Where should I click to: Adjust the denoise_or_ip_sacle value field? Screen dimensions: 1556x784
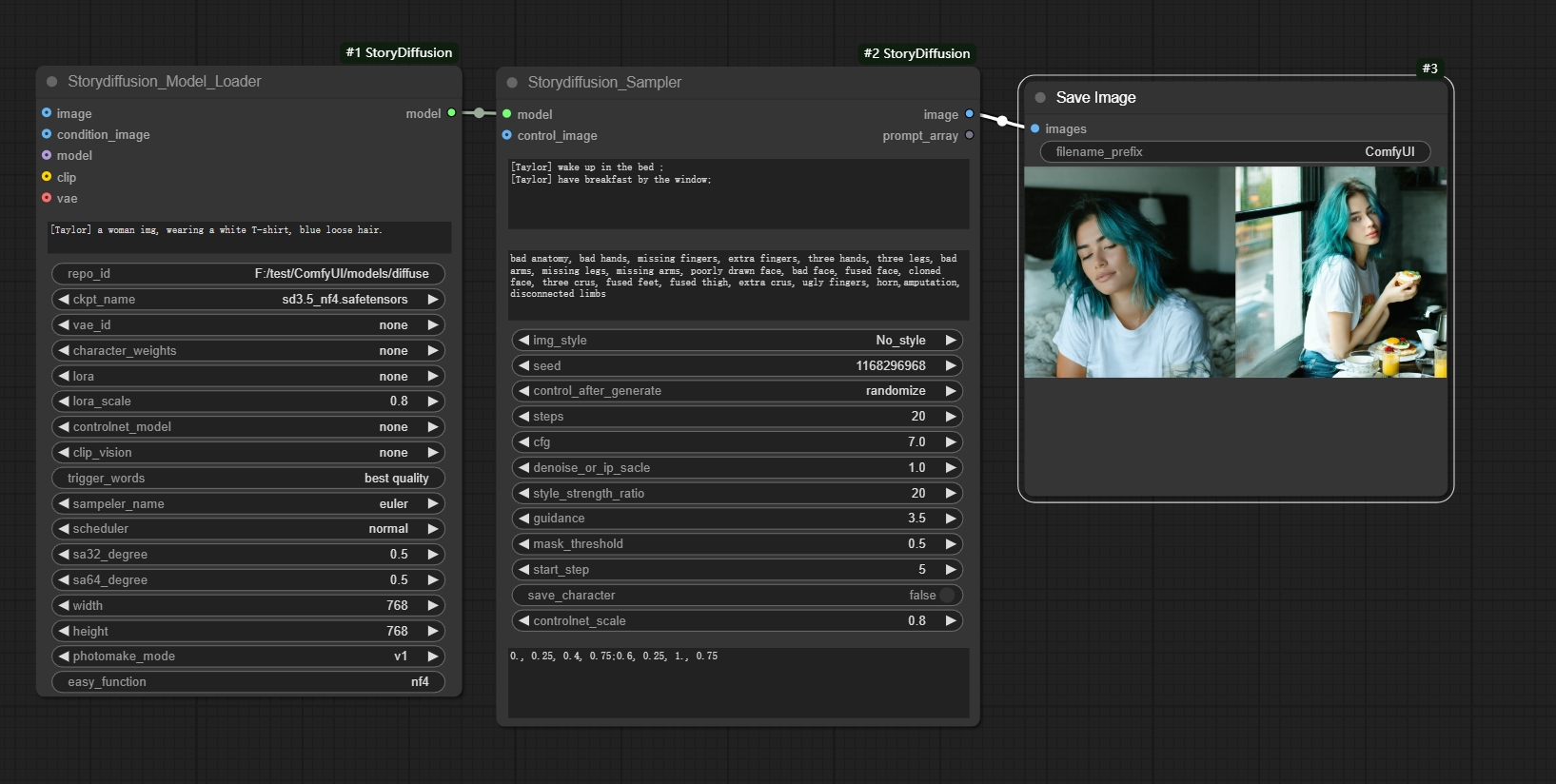click(738, 467)
